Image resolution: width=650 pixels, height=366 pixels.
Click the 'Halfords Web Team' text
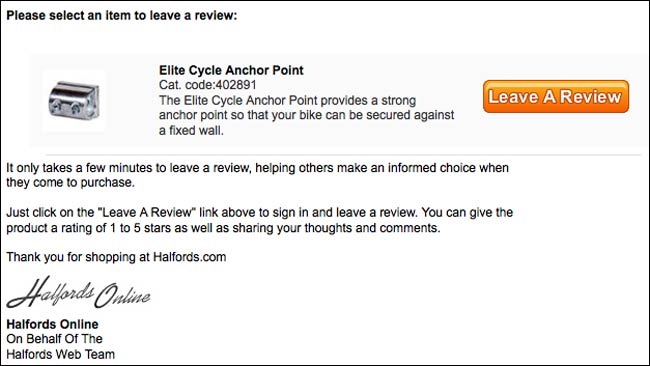[x=61, y=354]
